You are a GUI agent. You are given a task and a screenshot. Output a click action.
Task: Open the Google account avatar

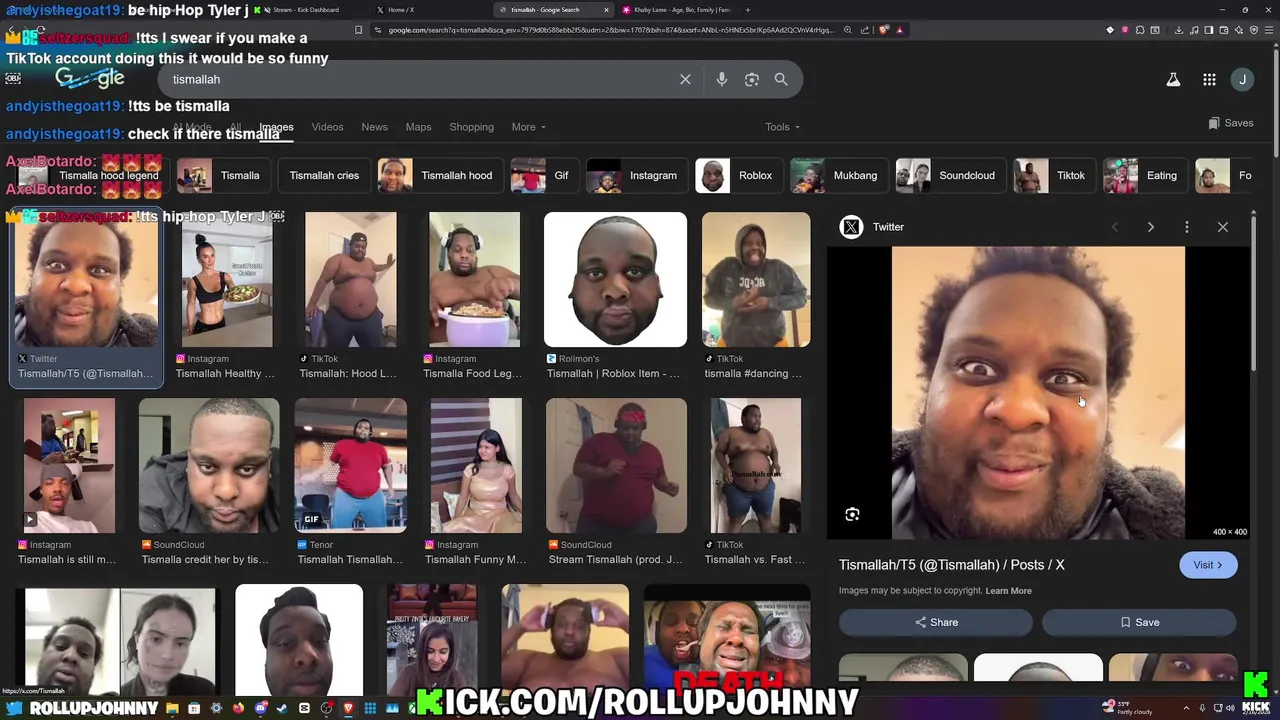tap(1243, 80)
